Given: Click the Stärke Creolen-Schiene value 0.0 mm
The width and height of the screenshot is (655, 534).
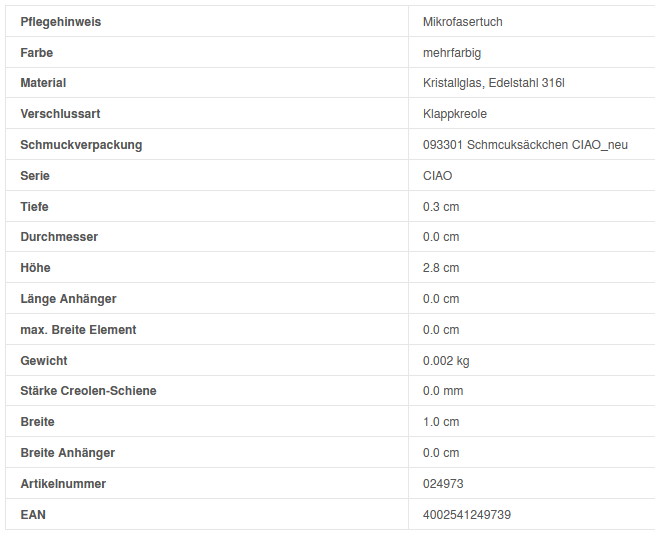Looking at the screenshot, I should click(x=443, y=391).
